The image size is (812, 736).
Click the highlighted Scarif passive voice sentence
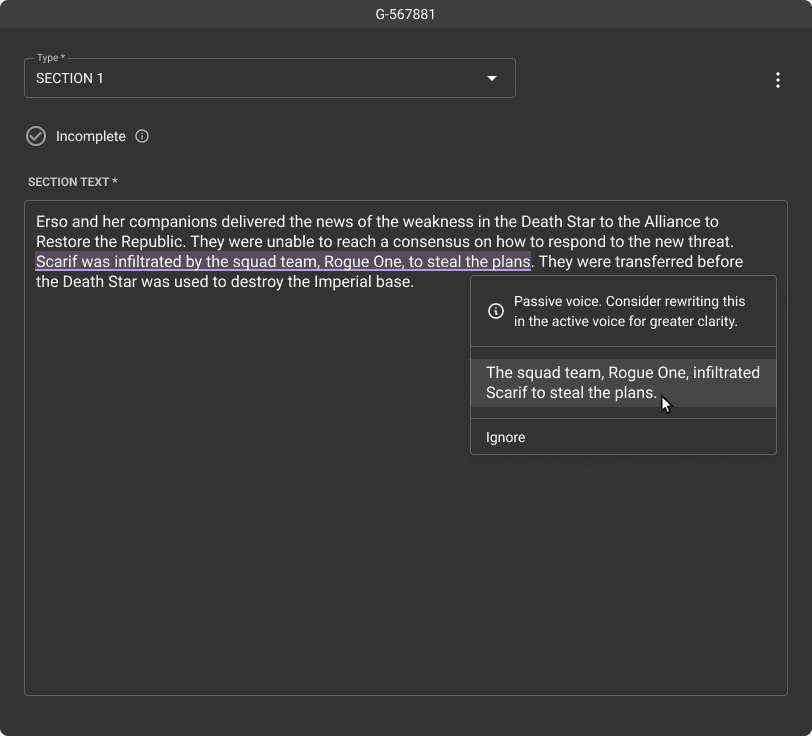[x=283, y=262]
